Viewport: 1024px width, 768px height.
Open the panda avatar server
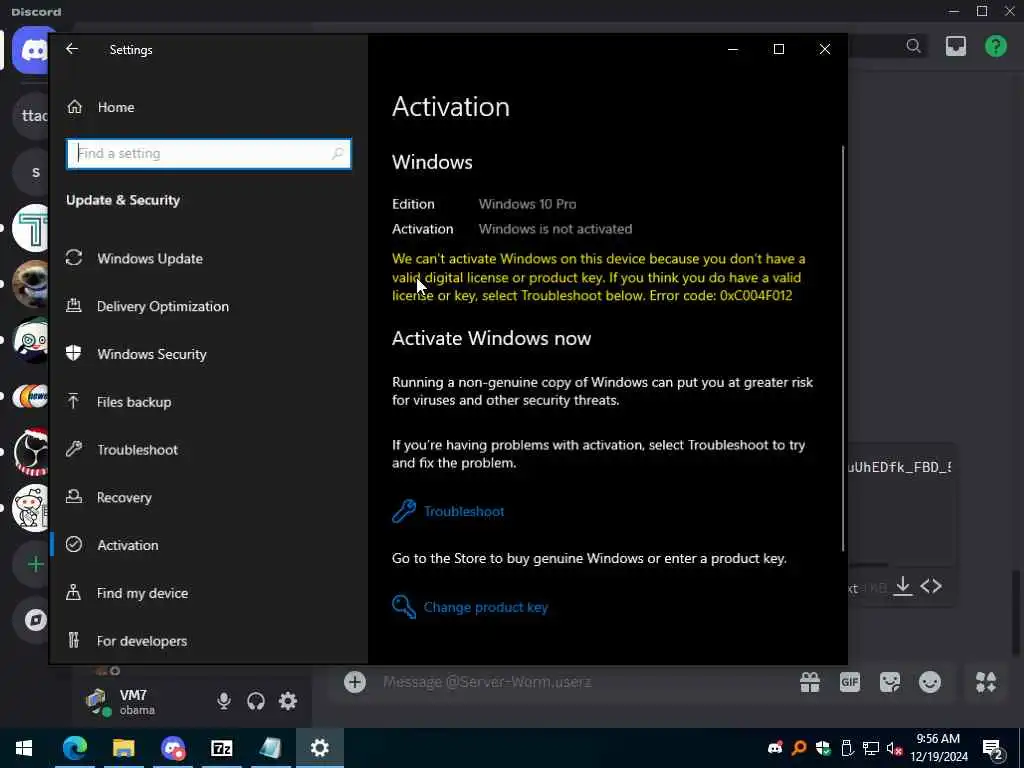(31, 340)
